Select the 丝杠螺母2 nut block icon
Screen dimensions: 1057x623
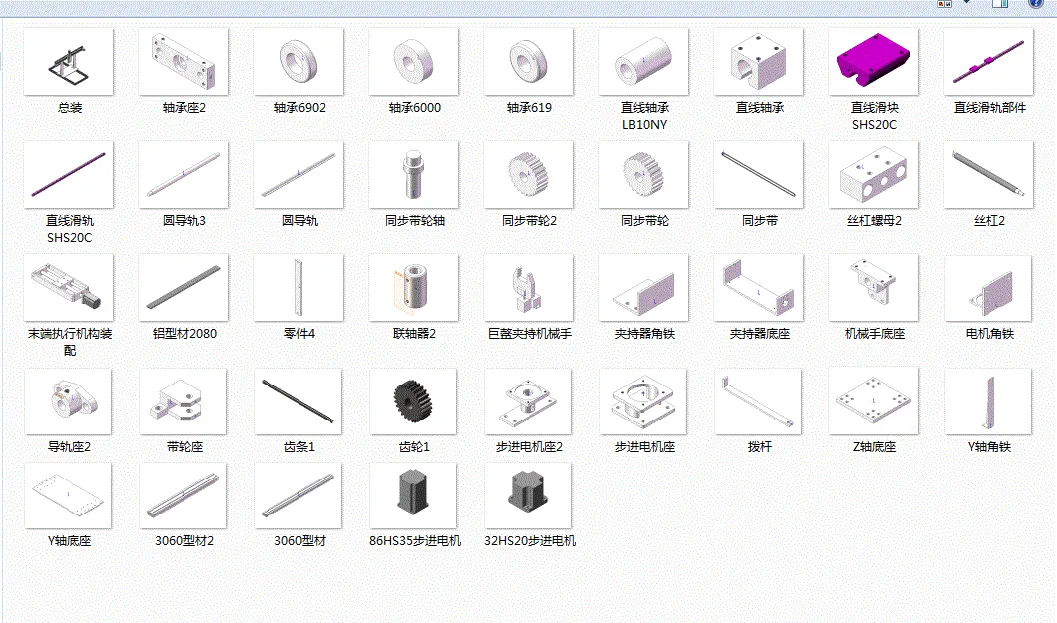(x=874, y=175)
